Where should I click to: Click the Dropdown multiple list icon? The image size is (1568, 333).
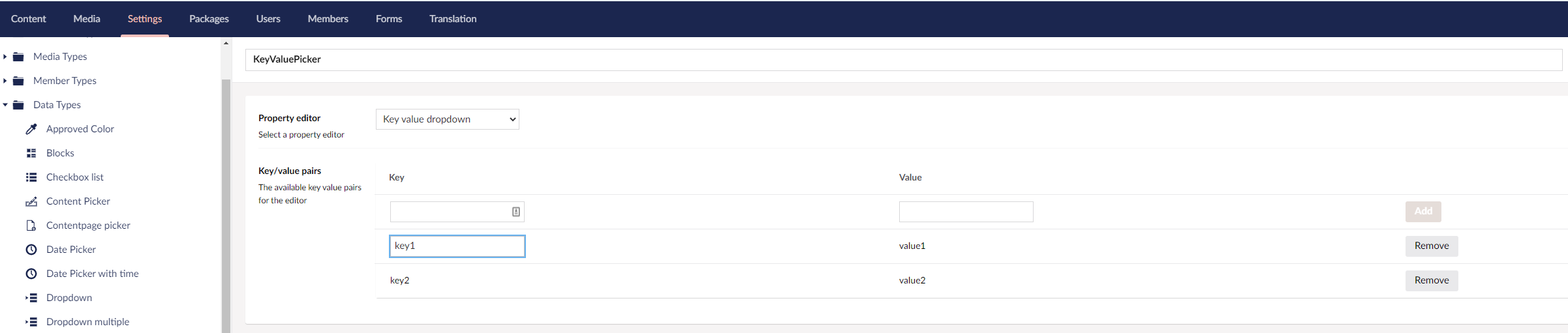pos(31,322)
